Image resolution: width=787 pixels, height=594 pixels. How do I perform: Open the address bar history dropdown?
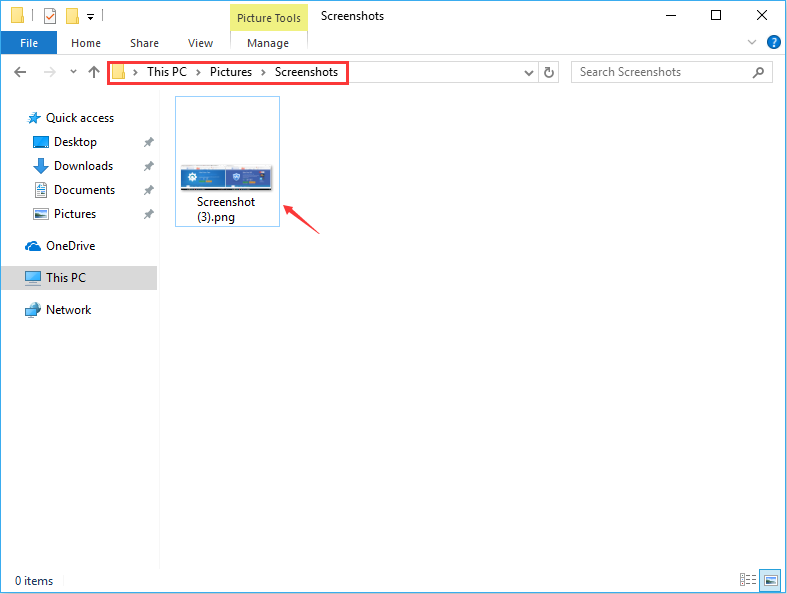click(529, 73)
